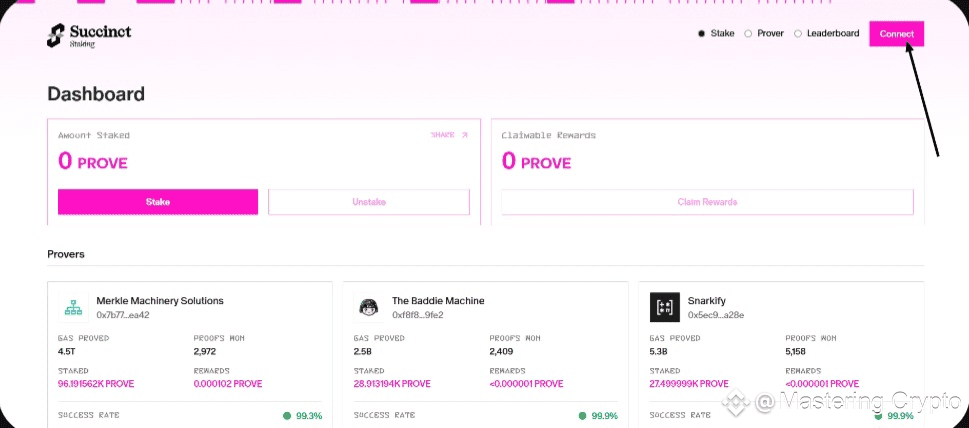Viewport: 969px width, 428px height.
Task: Click the Amount Staked label
Action: click(x=94, y=135)
